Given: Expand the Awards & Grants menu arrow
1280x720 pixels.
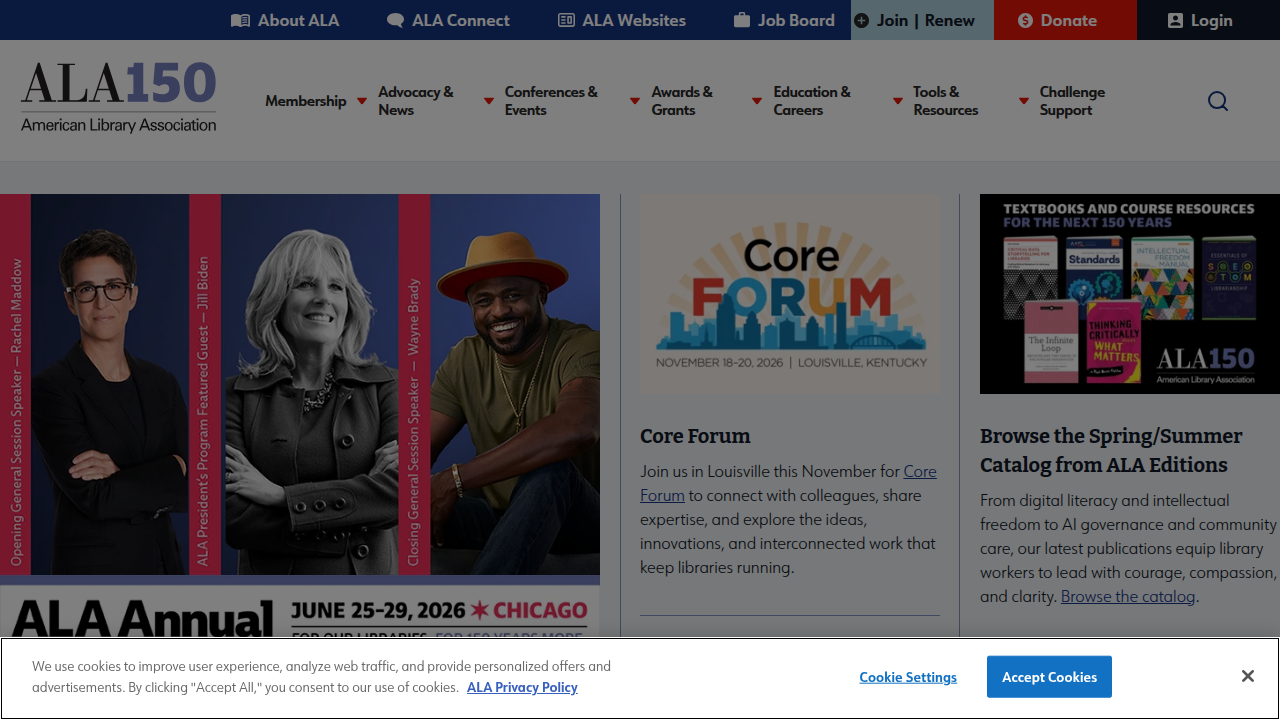Looking at the screenshot, I should coord(757,101).
